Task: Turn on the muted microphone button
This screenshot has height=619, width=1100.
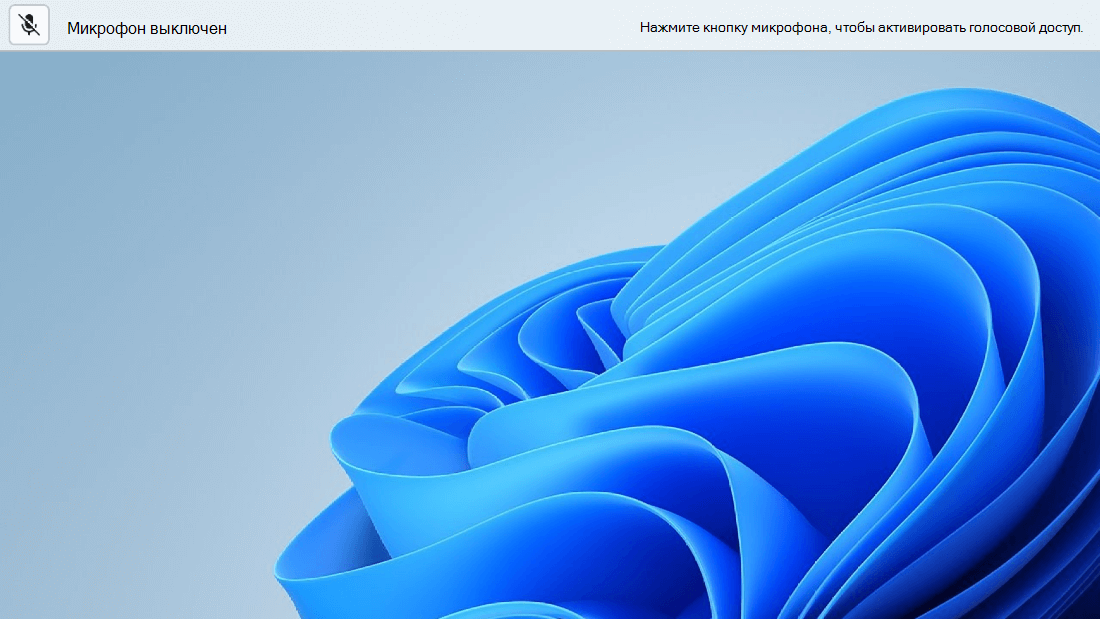Action: 29,25
